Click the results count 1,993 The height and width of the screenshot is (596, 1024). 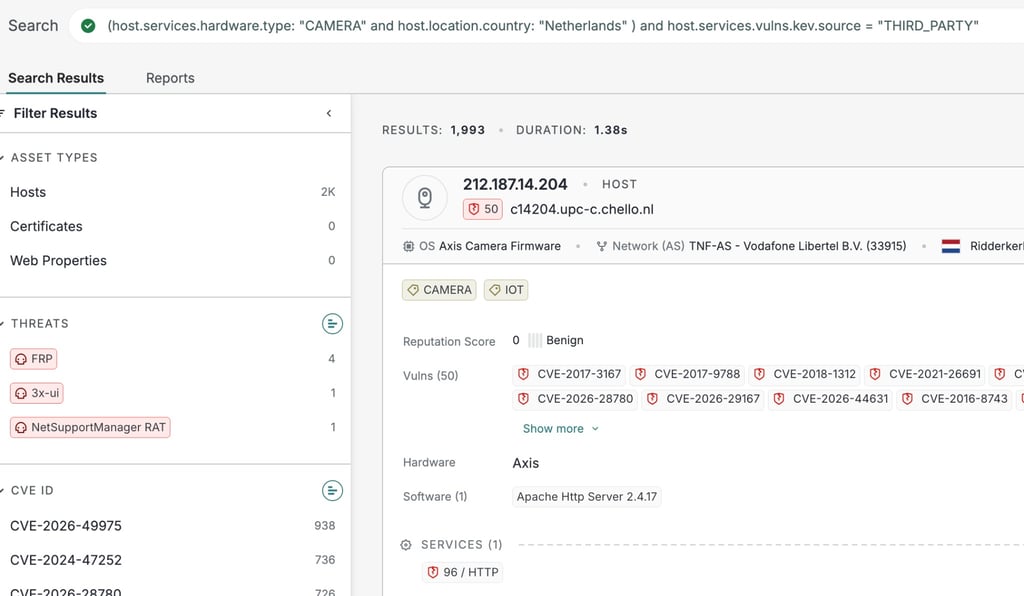468,130
